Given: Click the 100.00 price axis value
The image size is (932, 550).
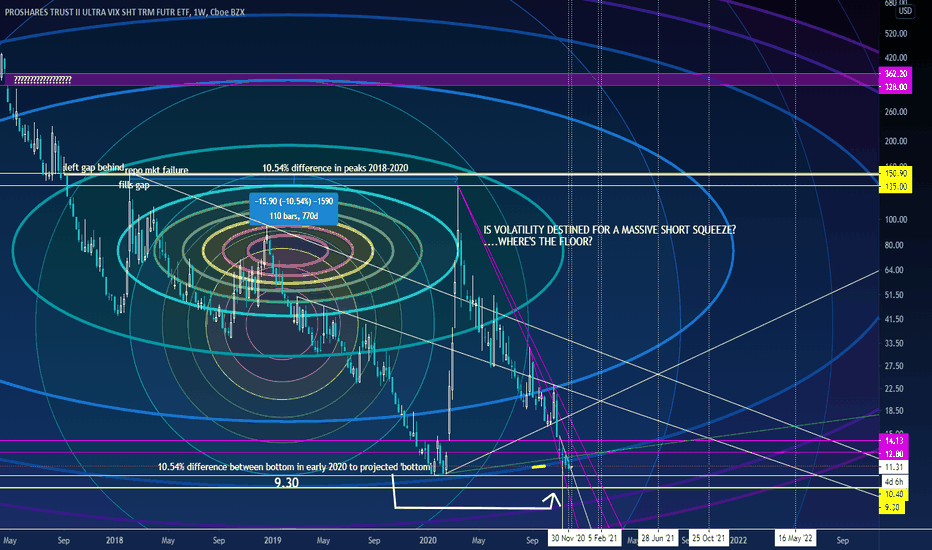Looking at the screenshot, I should [896, 219].
